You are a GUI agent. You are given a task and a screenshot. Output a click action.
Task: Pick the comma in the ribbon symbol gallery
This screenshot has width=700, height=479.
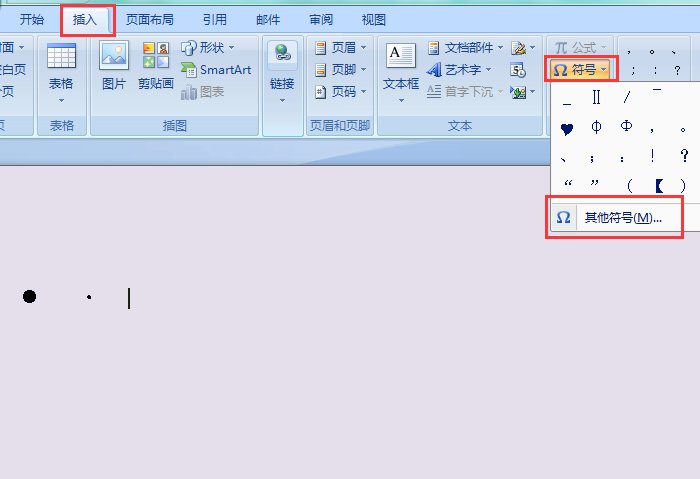coord(629,52)
